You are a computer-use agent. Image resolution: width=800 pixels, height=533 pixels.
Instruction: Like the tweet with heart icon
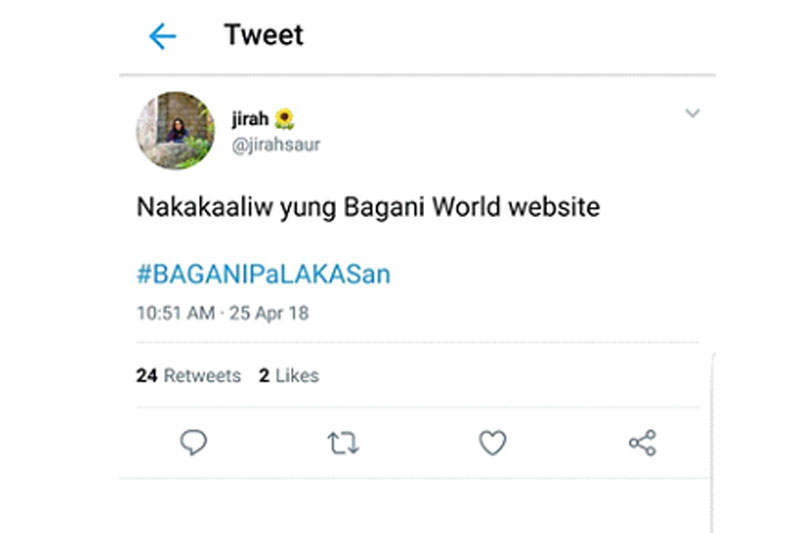(492, 442)
